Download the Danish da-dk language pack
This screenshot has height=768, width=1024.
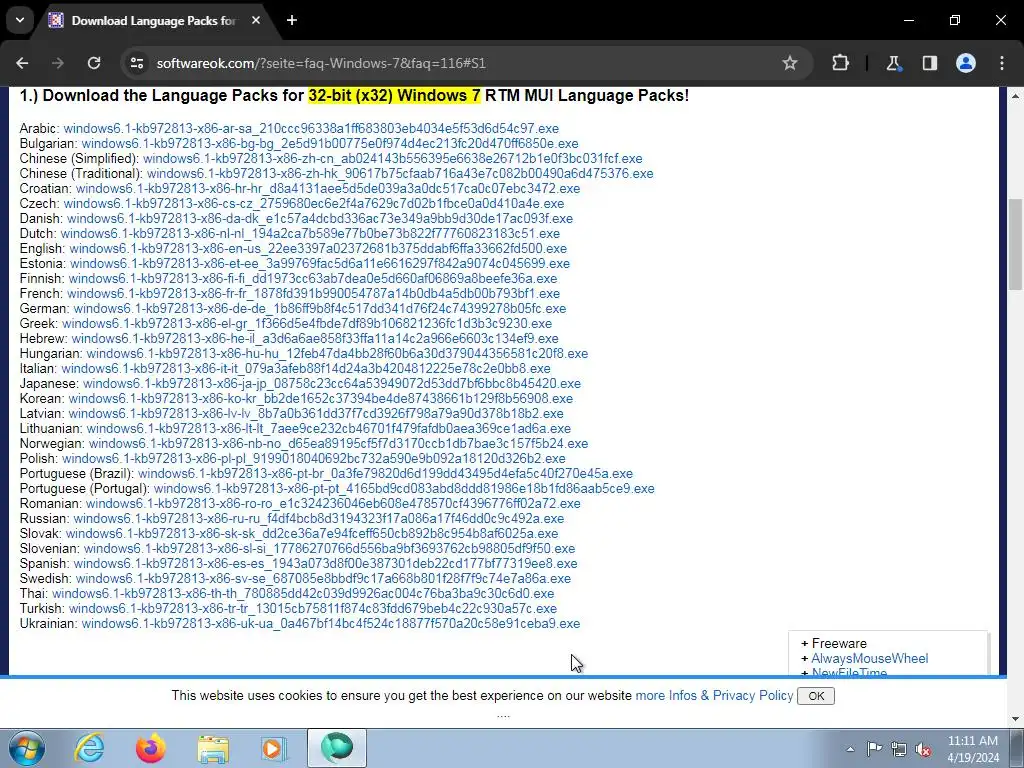tap(319, 219)
